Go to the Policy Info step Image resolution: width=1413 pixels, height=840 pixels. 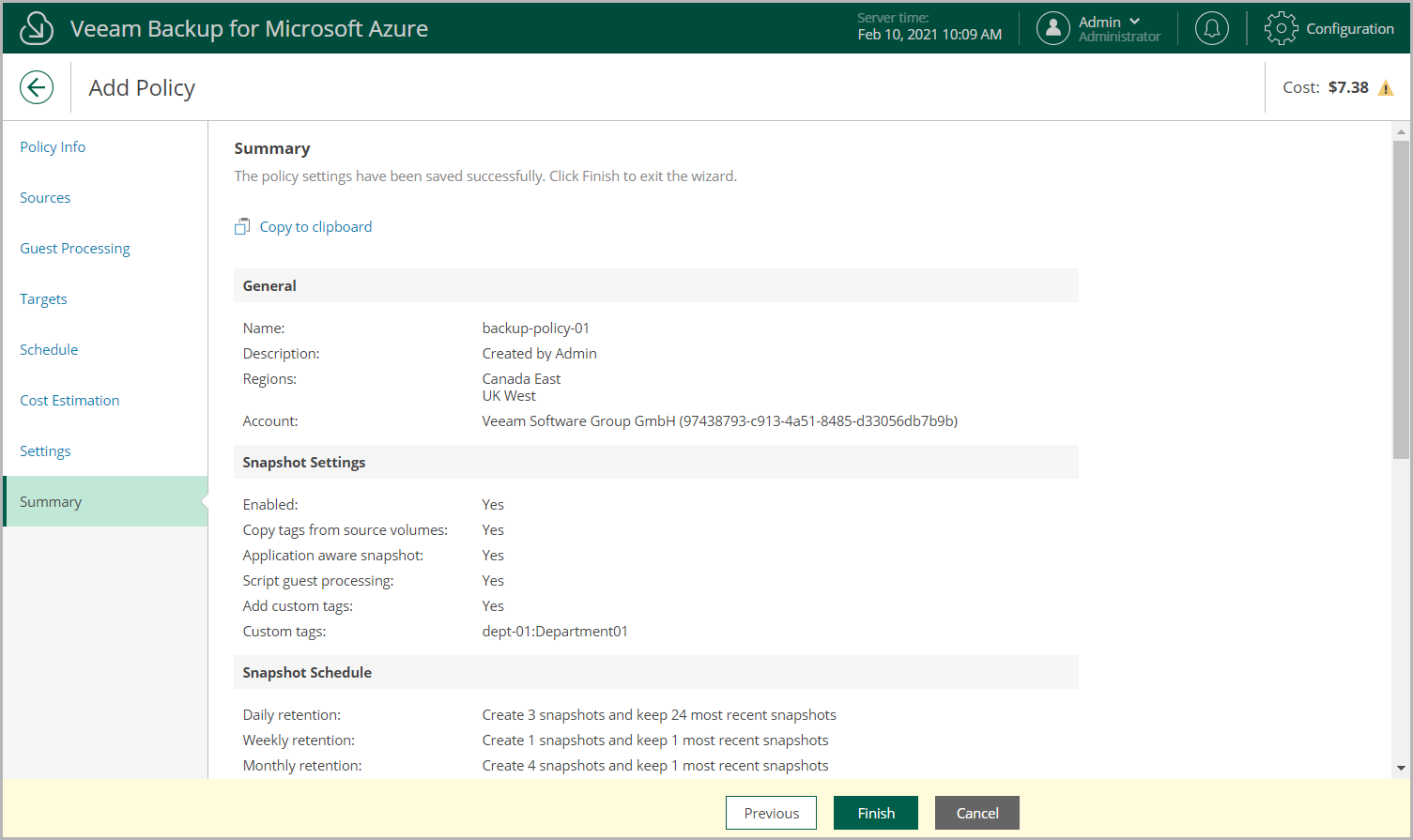(53, 147)
